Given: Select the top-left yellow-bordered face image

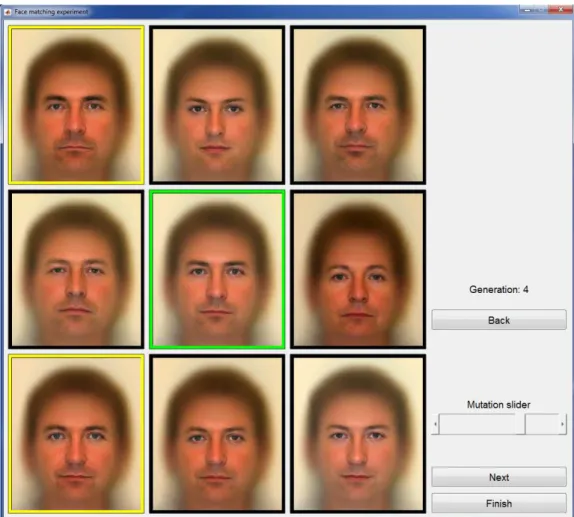Looking at the screenshot, I should pyautogui.click(x=76, y=105).
